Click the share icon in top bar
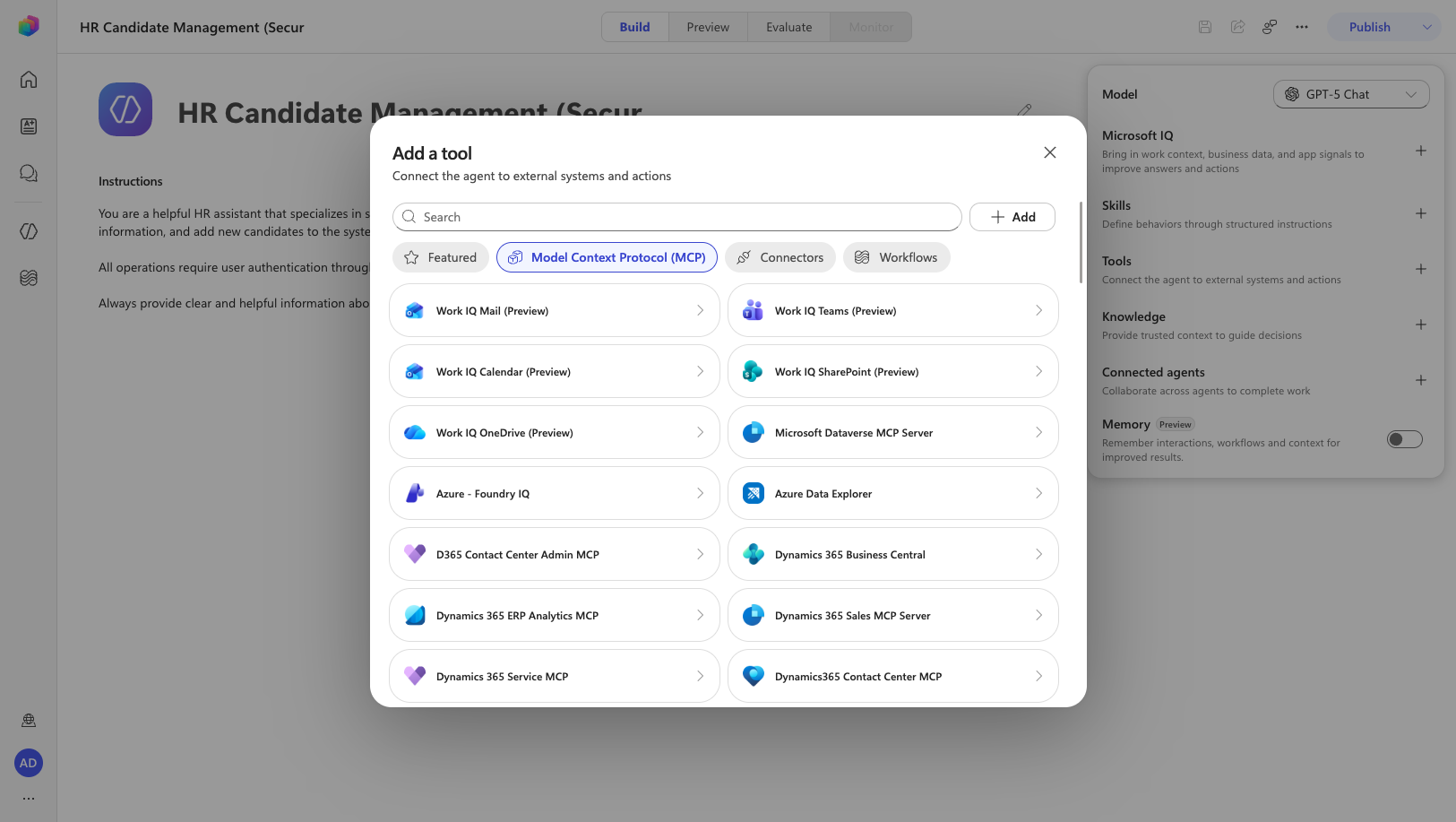 point(1237,27)
